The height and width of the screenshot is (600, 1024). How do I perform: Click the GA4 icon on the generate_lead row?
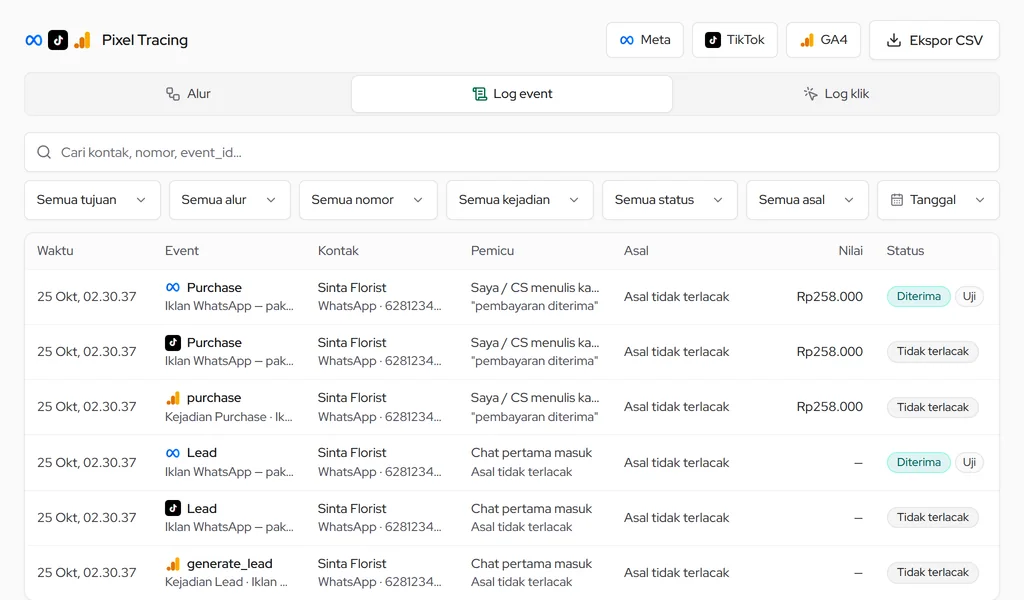pos(172,563)
